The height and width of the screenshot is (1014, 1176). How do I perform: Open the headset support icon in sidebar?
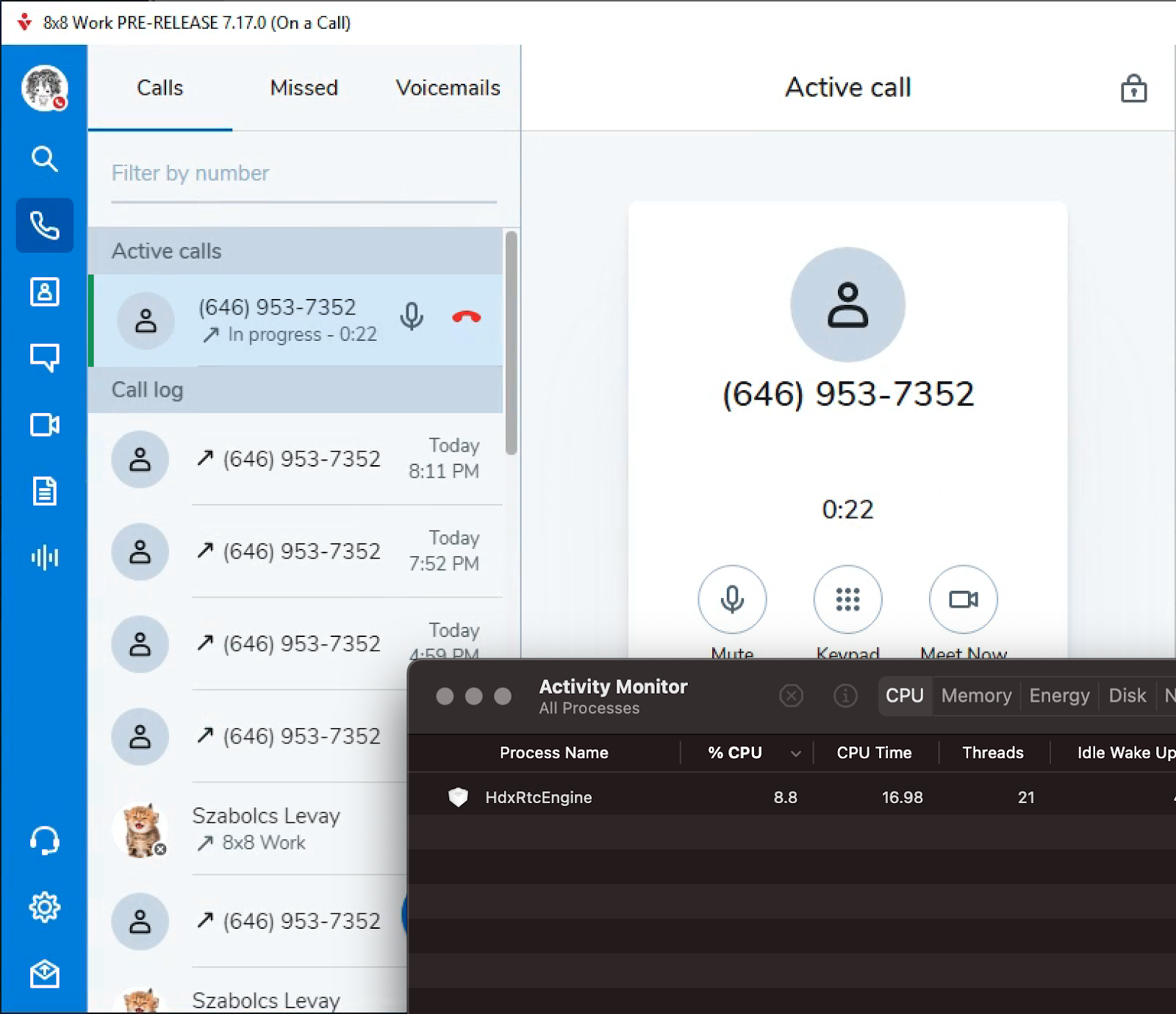(44, 841)
